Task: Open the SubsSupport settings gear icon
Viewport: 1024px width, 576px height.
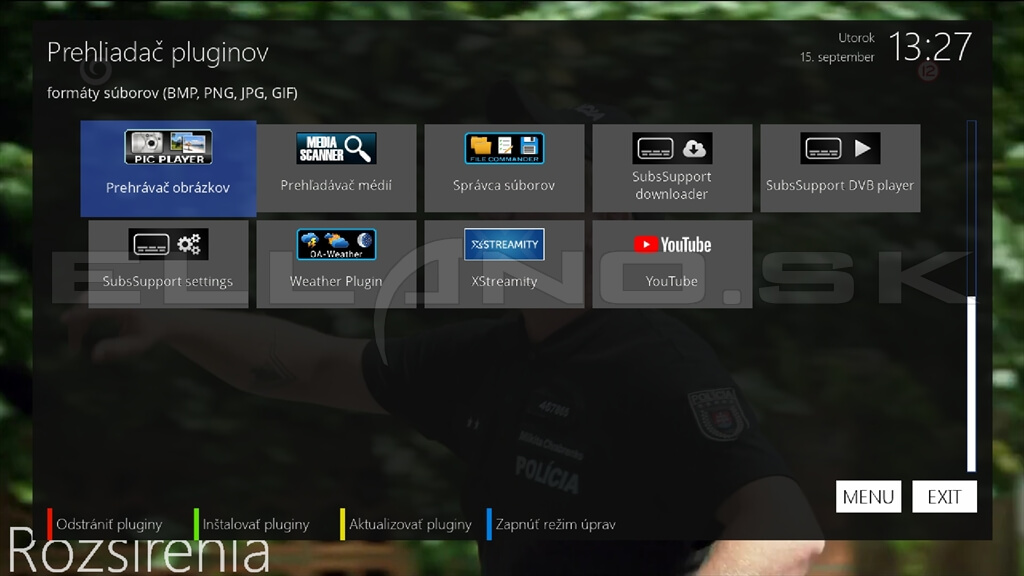Action: point(168,244)
